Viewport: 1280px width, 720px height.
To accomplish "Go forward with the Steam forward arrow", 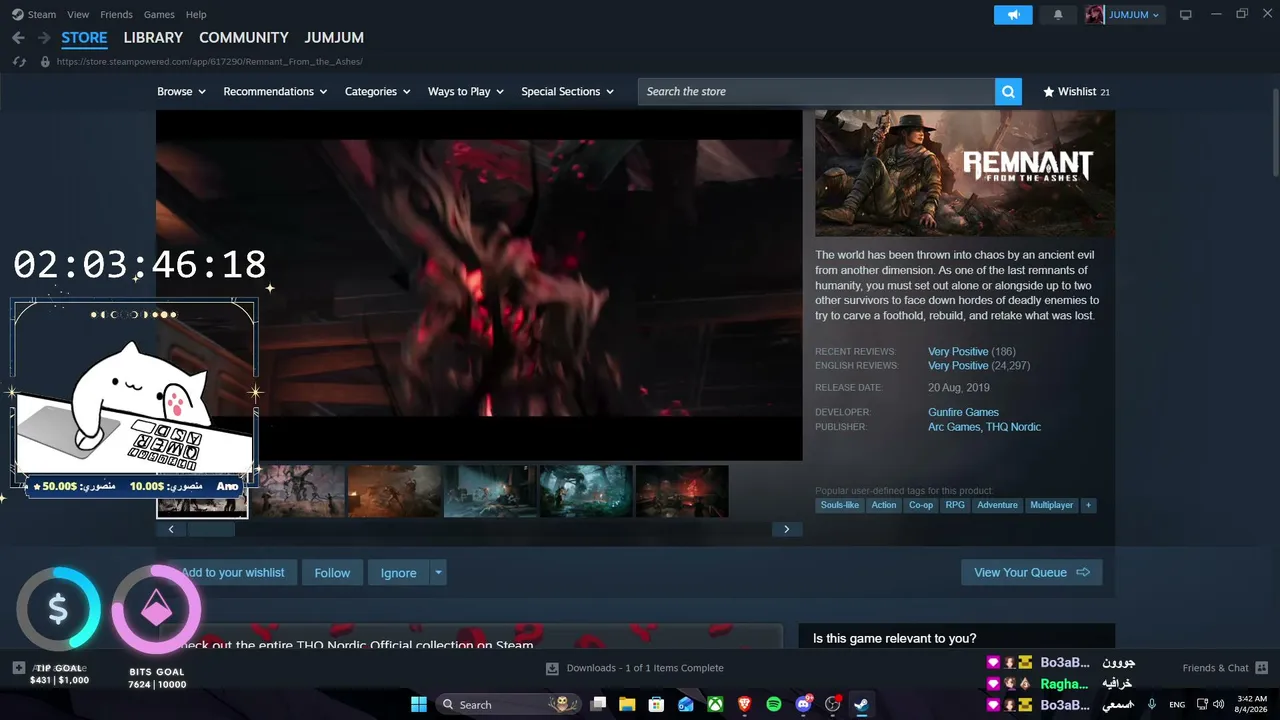I will point(44,38).
